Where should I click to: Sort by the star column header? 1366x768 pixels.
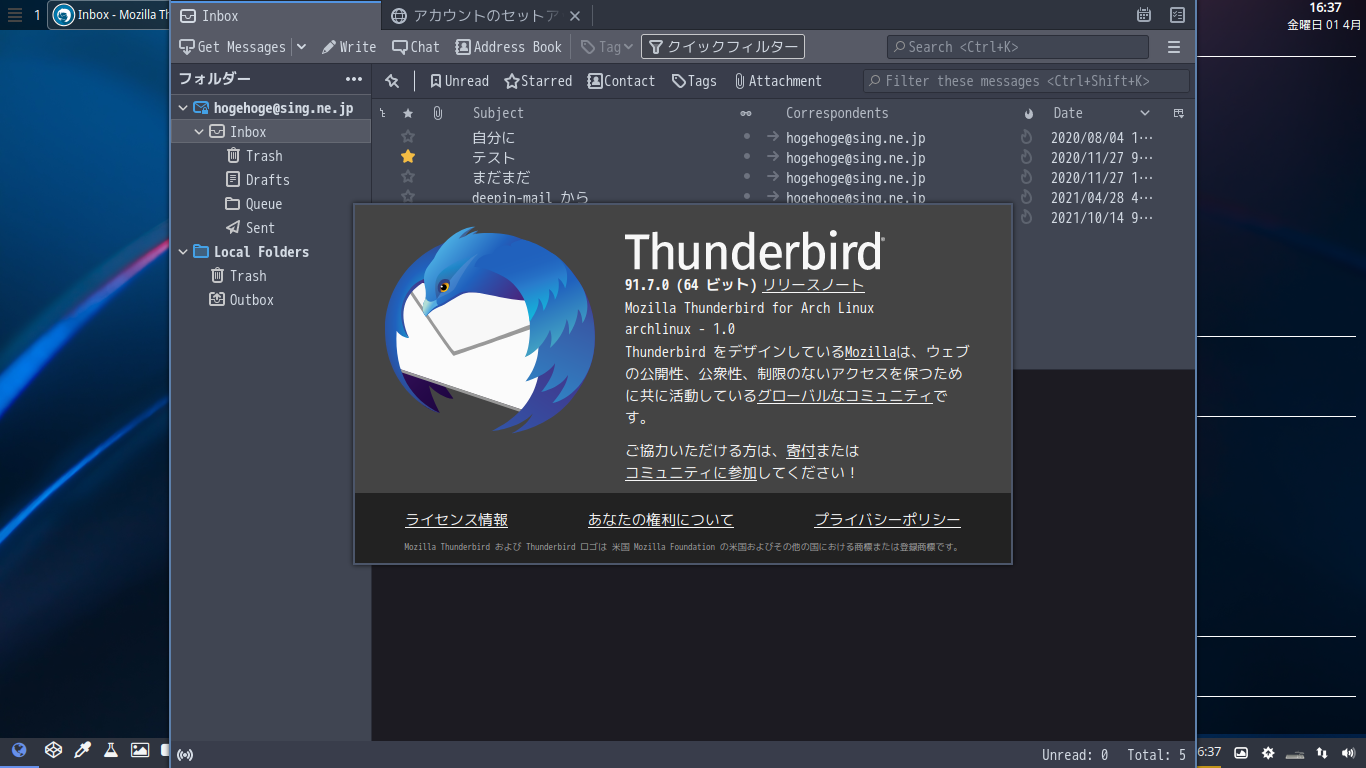(407, 113)
